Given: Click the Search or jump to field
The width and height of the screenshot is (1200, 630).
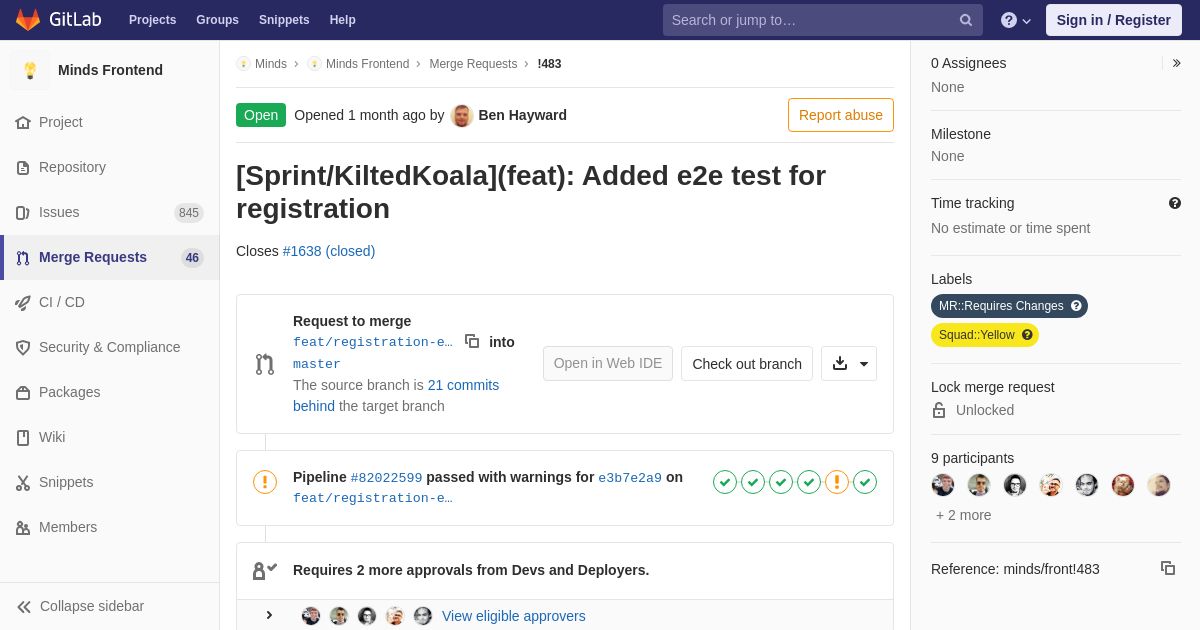Looking at the screenshot, I should coord(823,20).
